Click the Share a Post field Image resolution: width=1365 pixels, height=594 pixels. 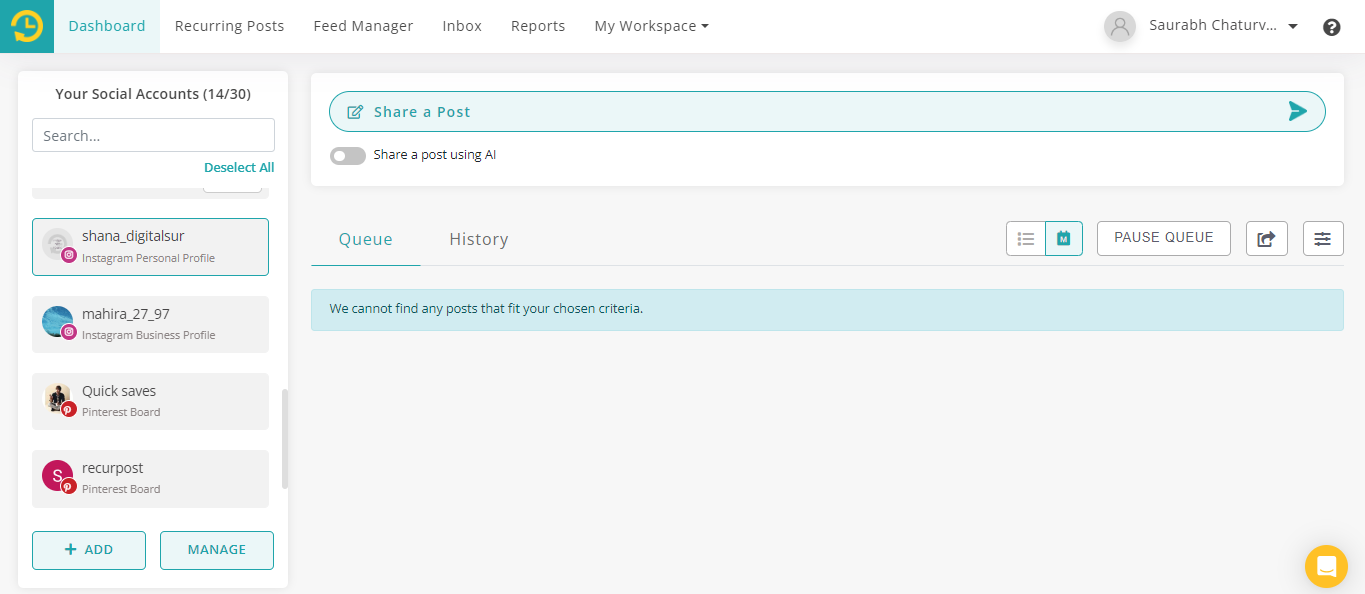click(x=827, y=112)
